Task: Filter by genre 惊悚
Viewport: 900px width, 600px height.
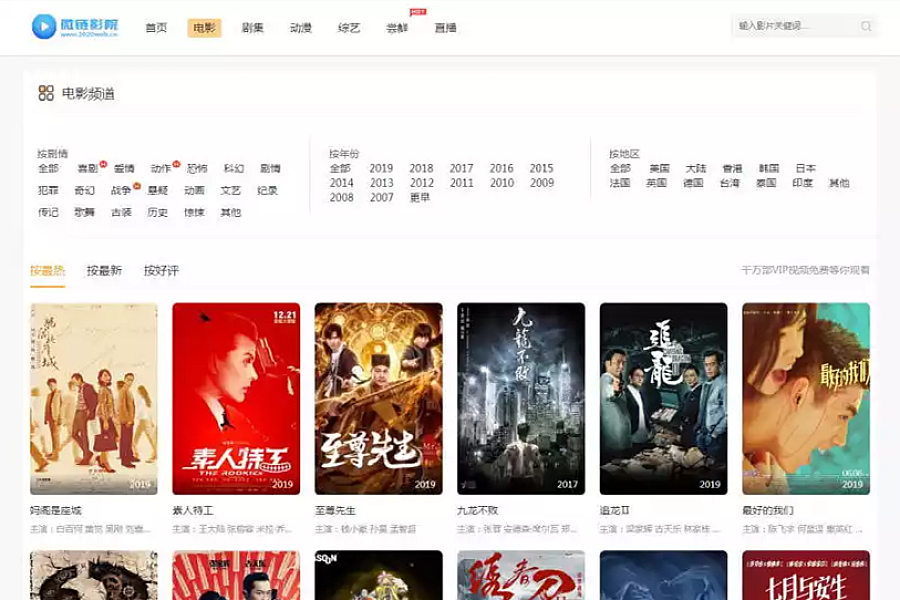Action: 194,212
